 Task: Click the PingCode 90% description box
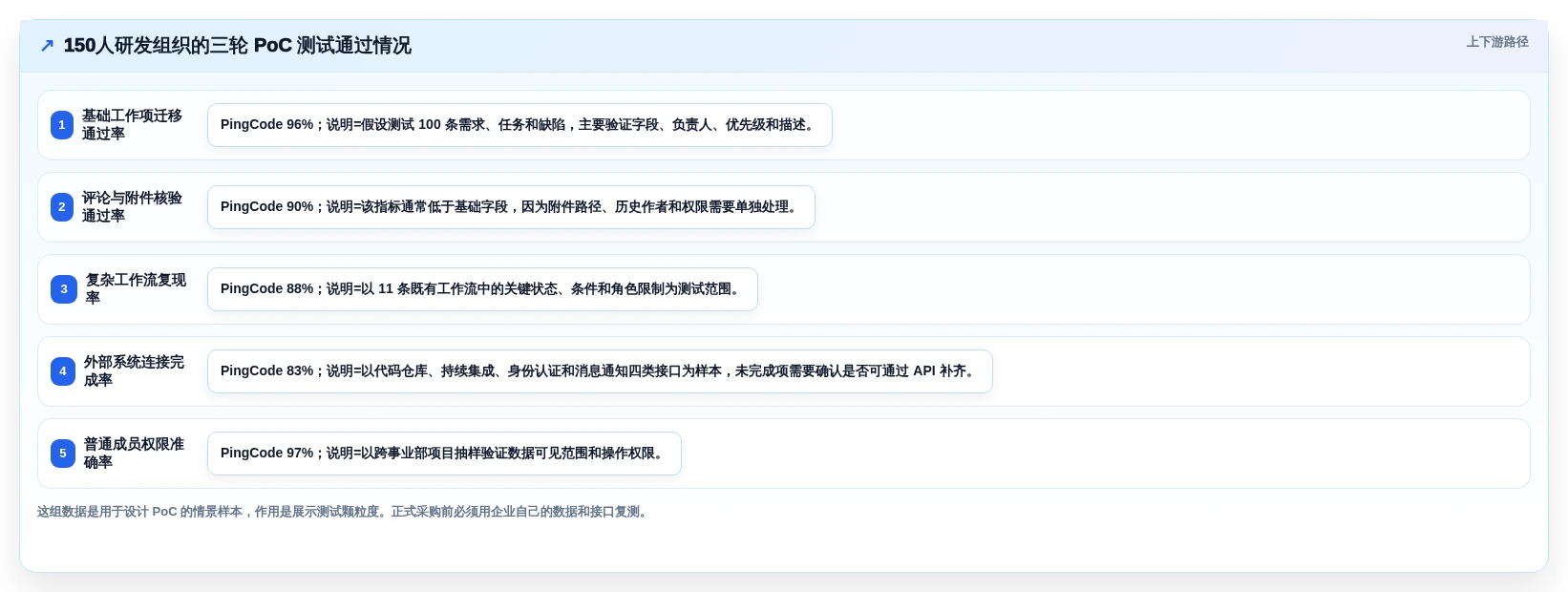(x=511, y=207)
